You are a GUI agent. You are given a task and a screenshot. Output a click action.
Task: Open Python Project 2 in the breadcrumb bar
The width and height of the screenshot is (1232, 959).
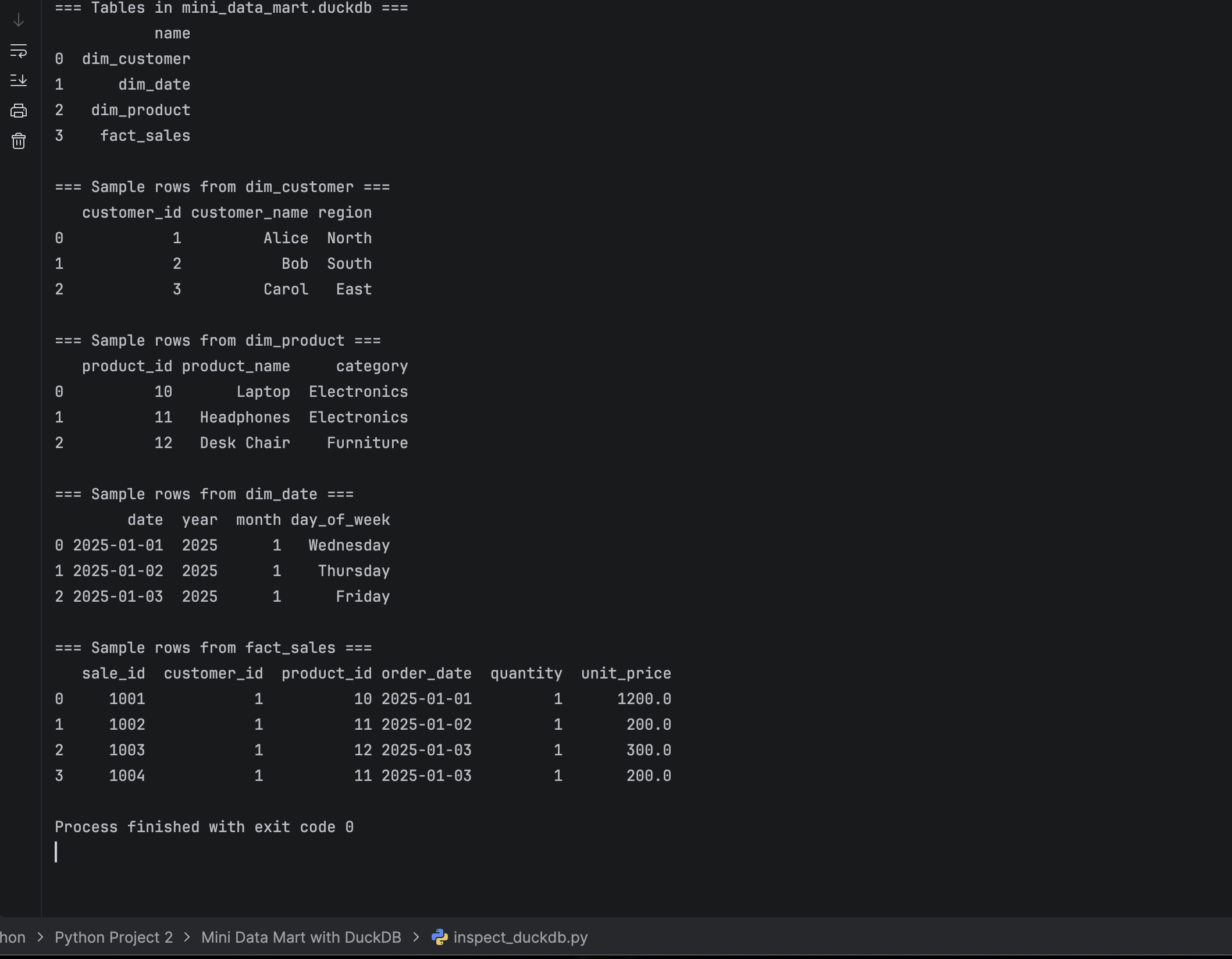113,937
